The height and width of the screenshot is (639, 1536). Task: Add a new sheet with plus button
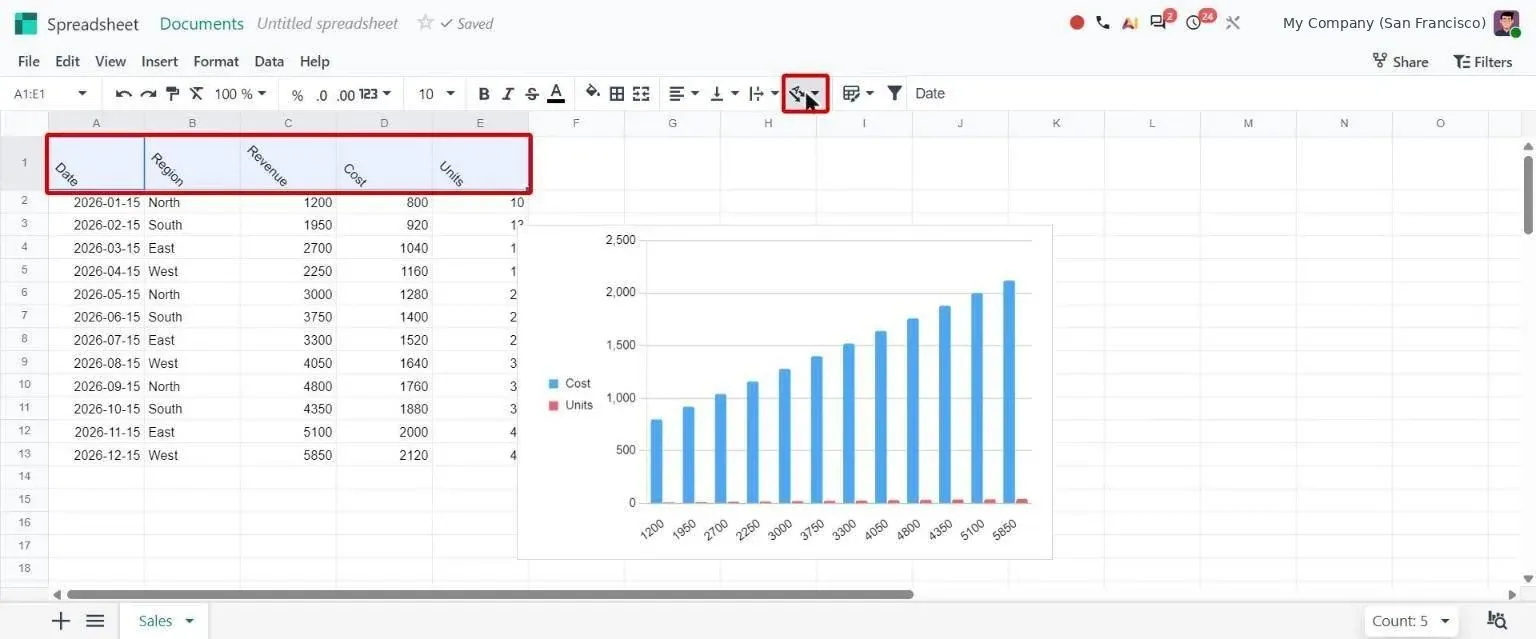point(61,621)
